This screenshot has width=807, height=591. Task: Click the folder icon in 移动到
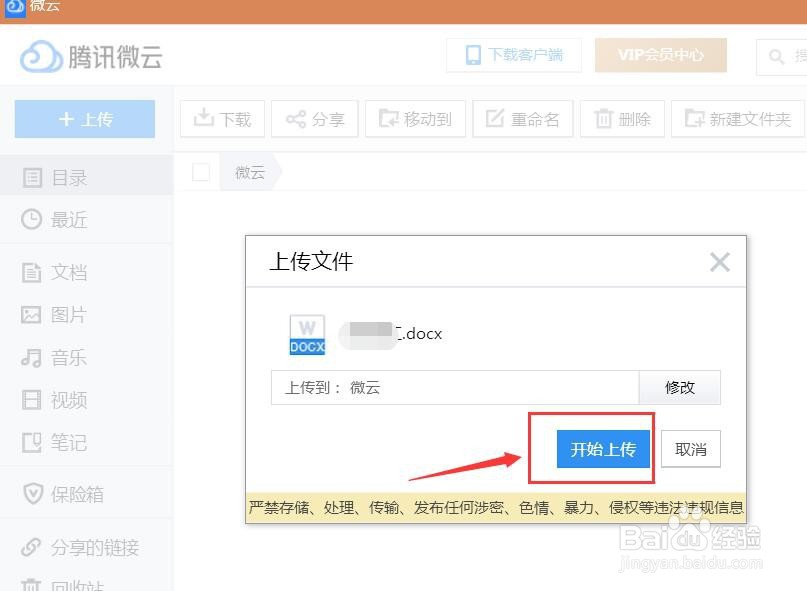(389, 118)
